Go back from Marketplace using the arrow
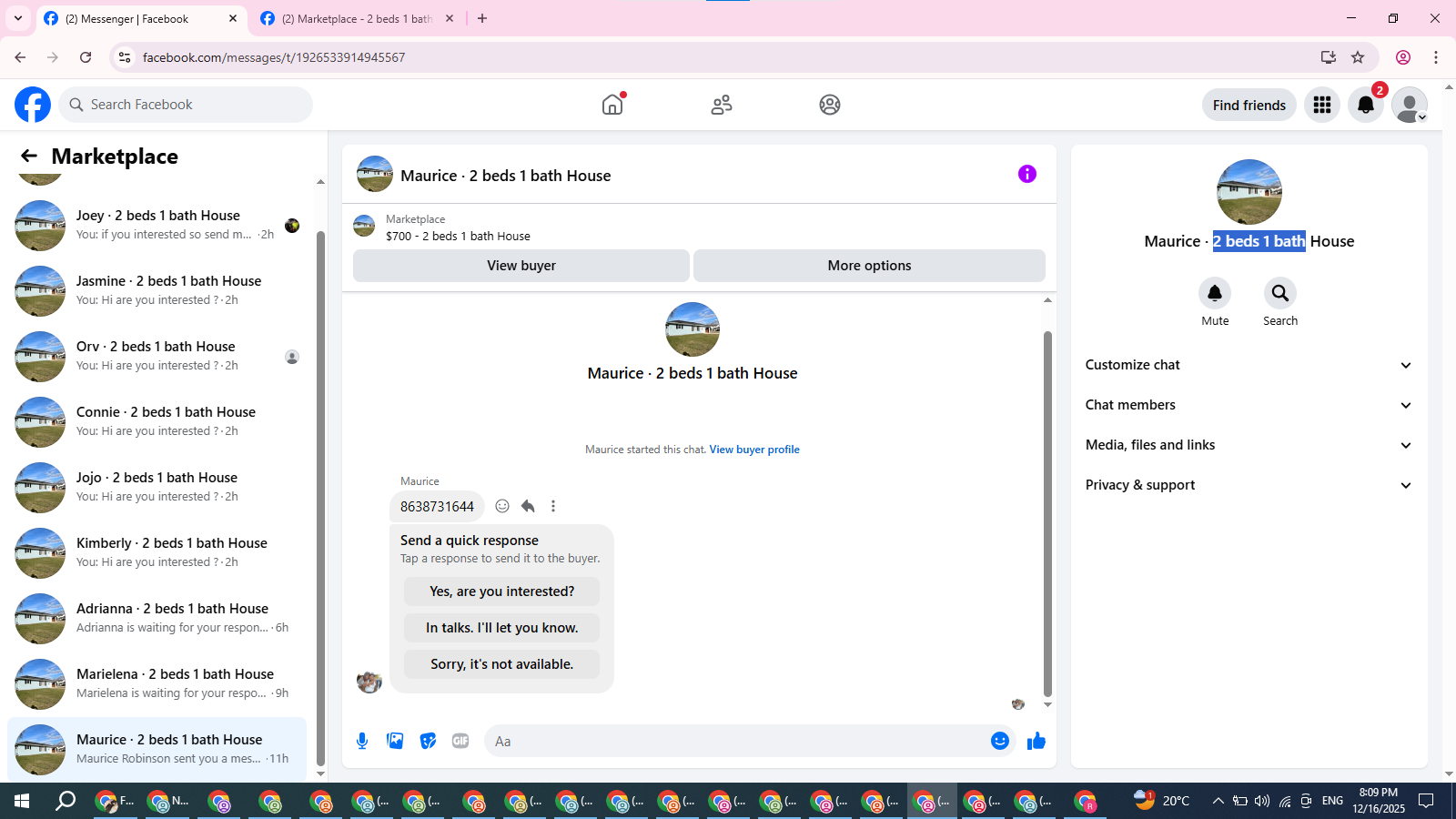1456x819 pixels. pos(29,157)
